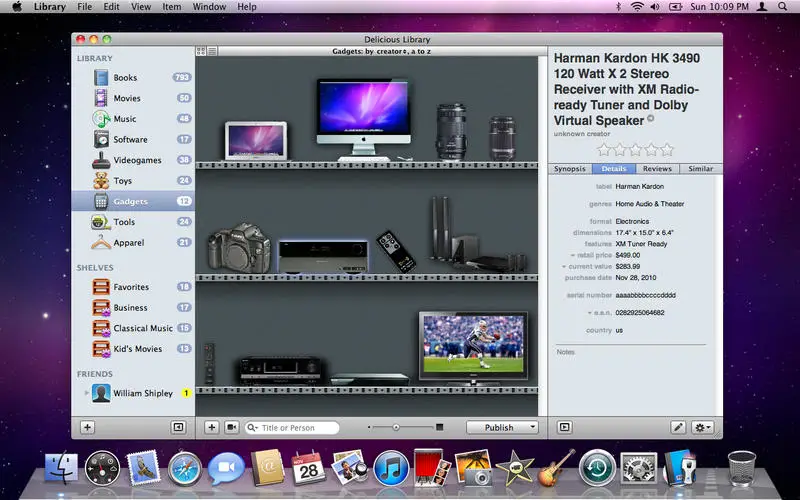
Task: Open the Videogames library
Action: pyautogui.click(x=133, y=160)
